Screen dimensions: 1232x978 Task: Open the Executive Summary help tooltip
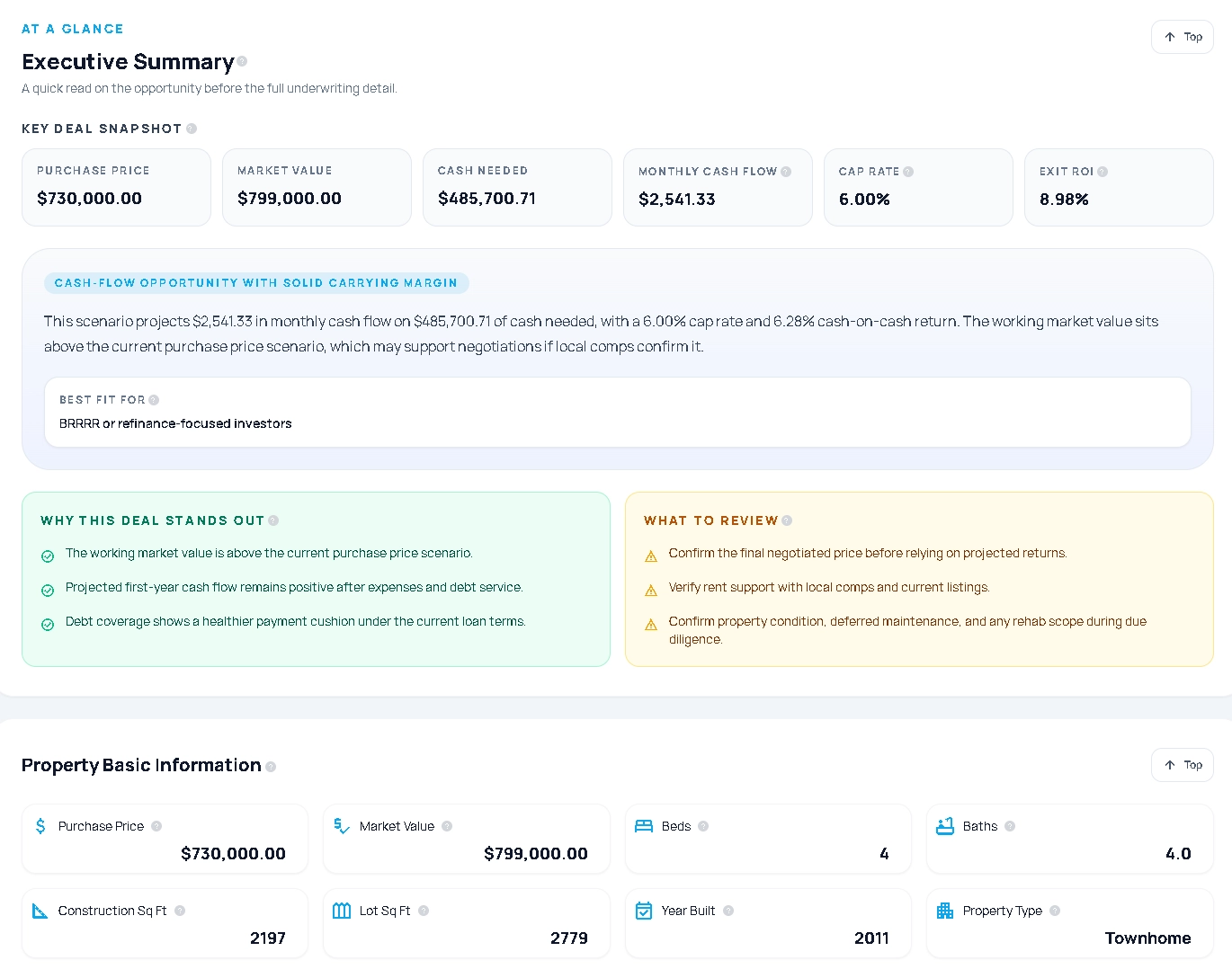click(x=242, y=62)
